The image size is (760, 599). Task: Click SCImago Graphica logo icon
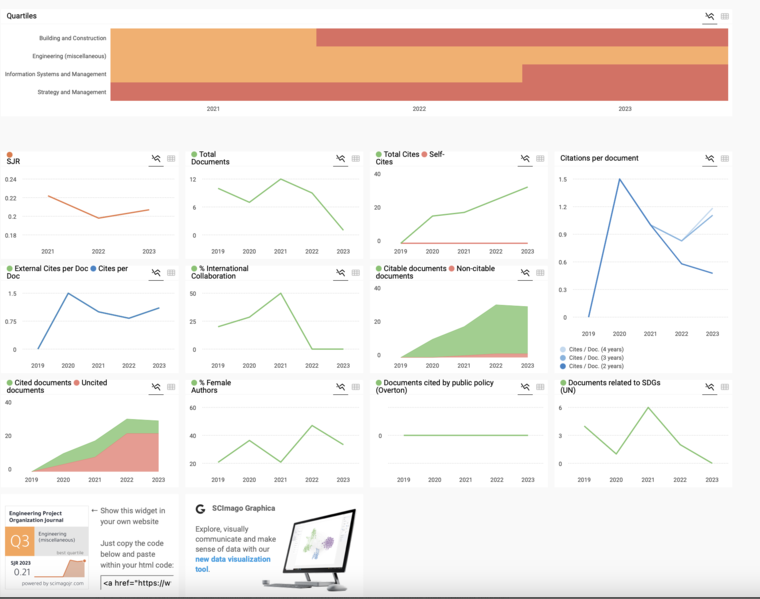click(x=200, y=509)
